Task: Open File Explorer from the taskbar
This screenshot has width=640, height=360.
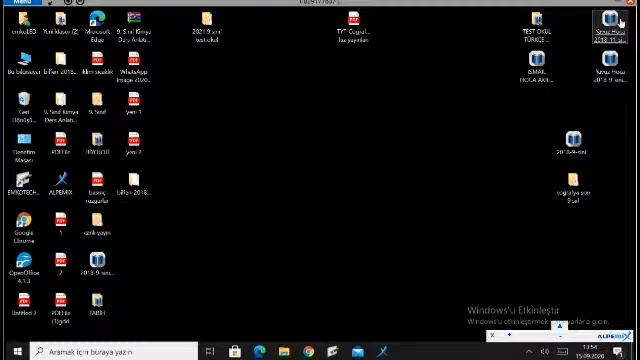Action: point(284,351)
